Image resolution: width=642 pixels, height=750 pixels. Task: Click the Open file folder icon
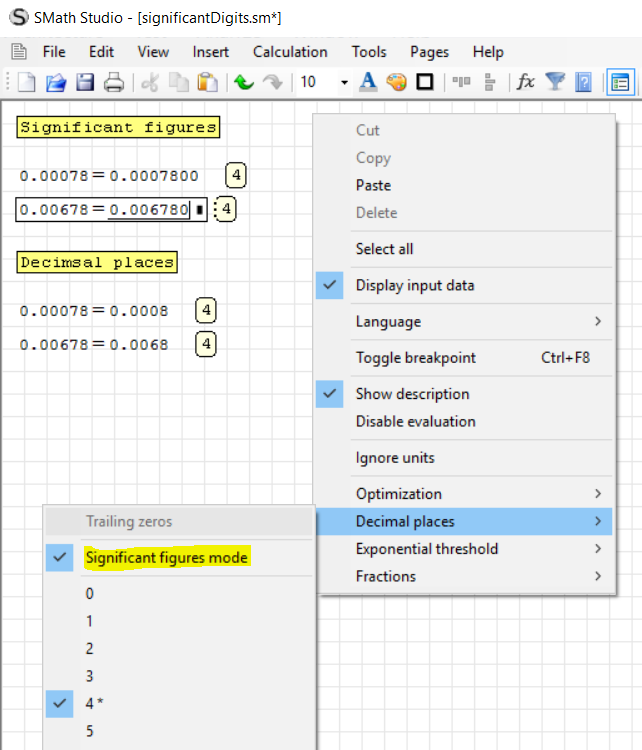[x=56, y=82]
